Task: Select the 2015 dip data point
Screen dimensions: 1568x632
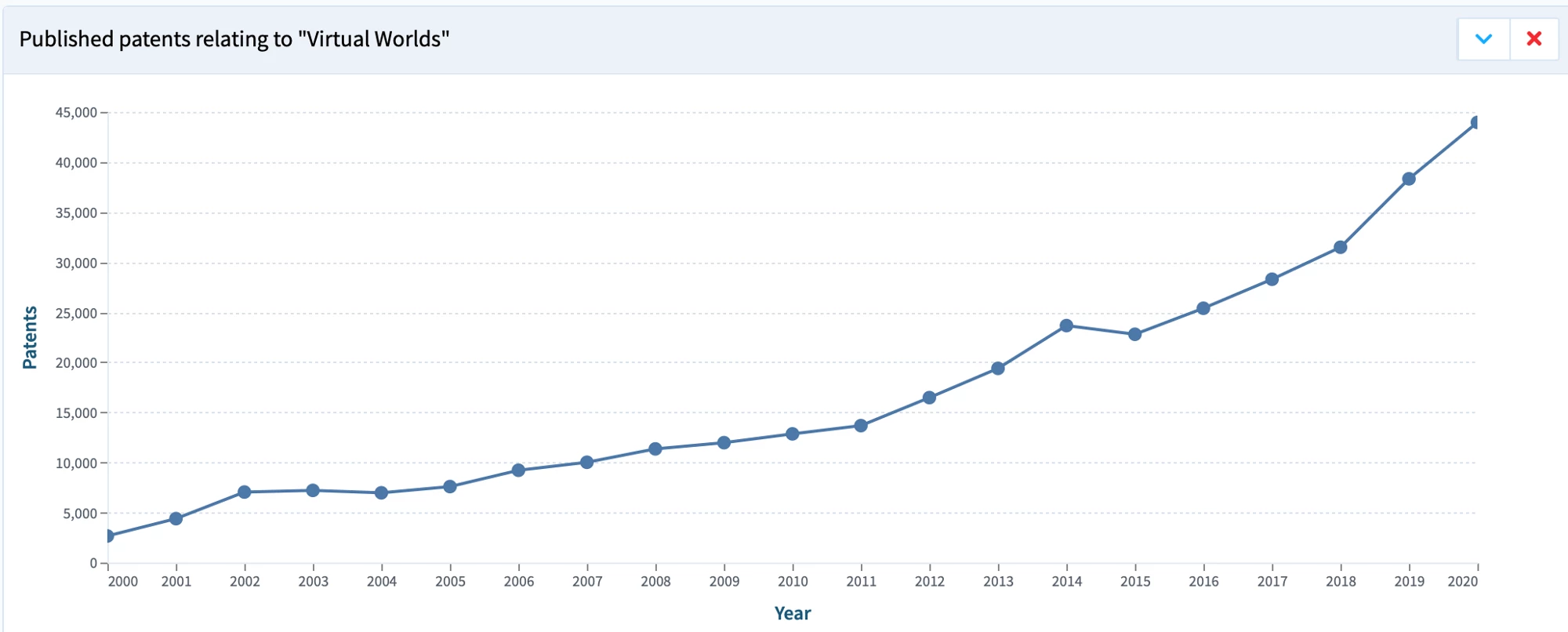Action: coord(1134,334)
